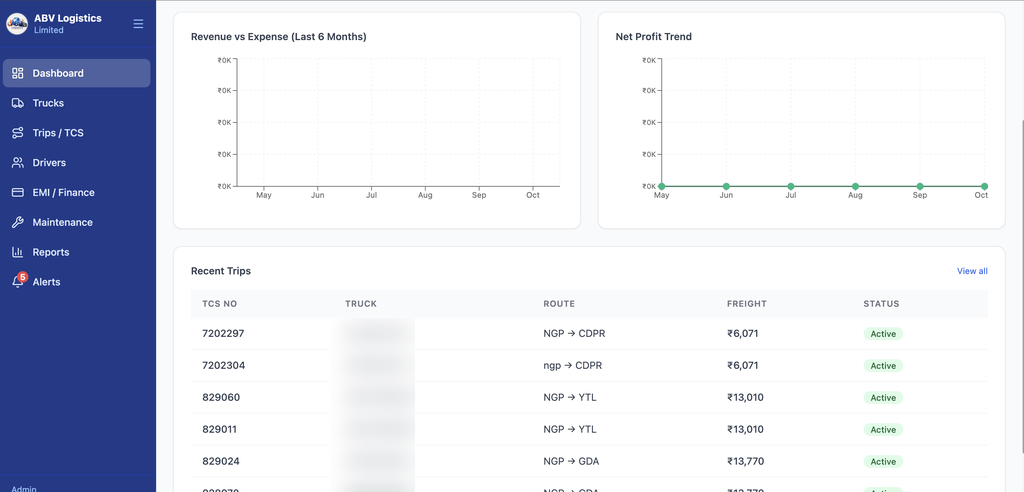This screenshot has width=1024, height=492.
Task: Click the Maintenance wrench icon
Action: (x=18, y=222)
